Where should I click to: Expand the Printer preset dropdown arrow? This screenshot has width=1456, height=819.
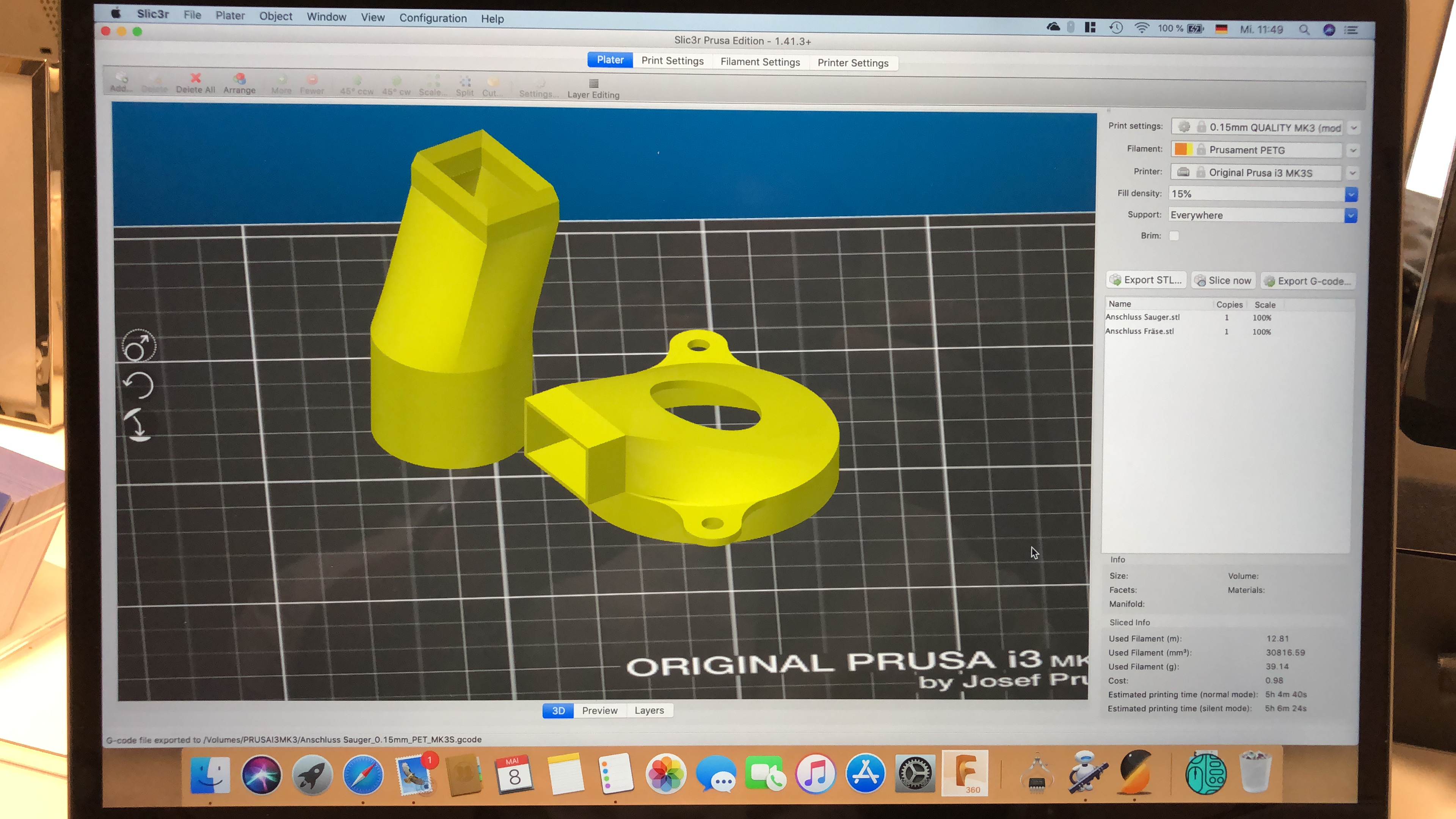(1352, 173)
